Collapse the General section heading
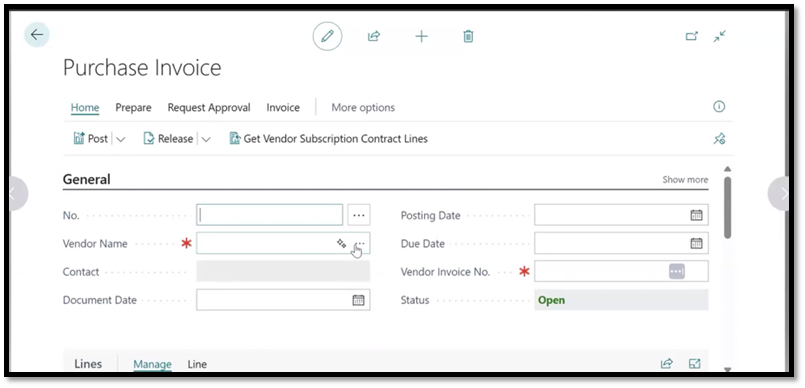The image size is (805, 388). 86,179
